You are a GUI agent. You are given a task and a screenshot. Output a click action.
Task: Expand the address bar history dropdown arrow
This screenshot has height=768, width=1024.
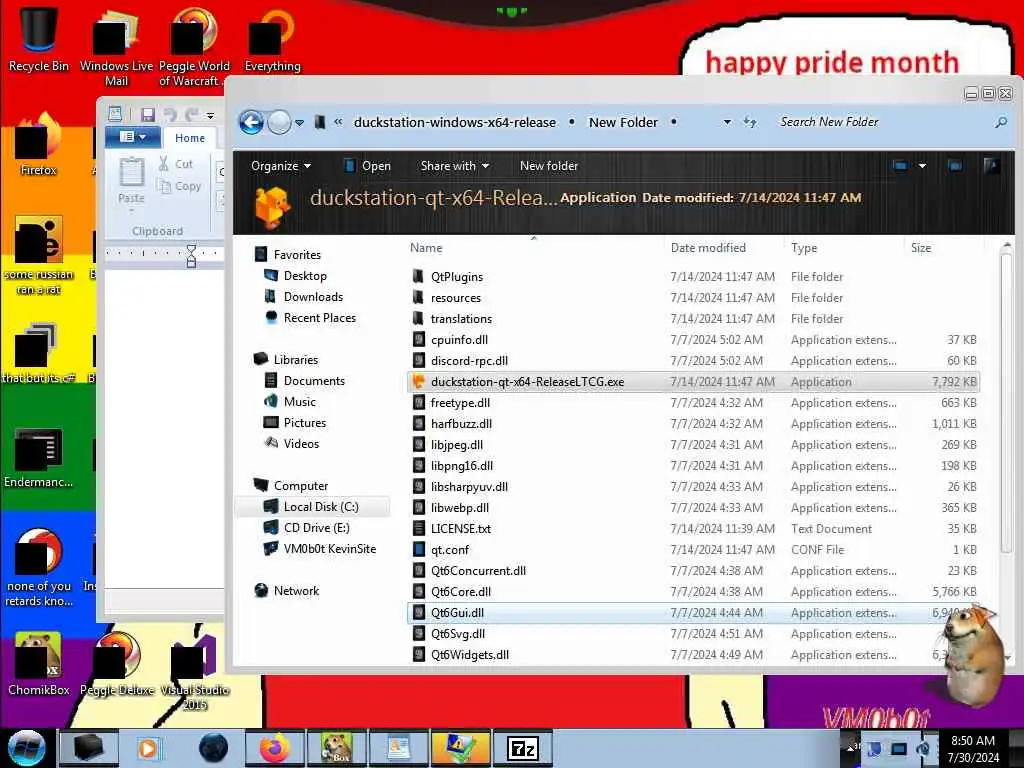[727, 122]
